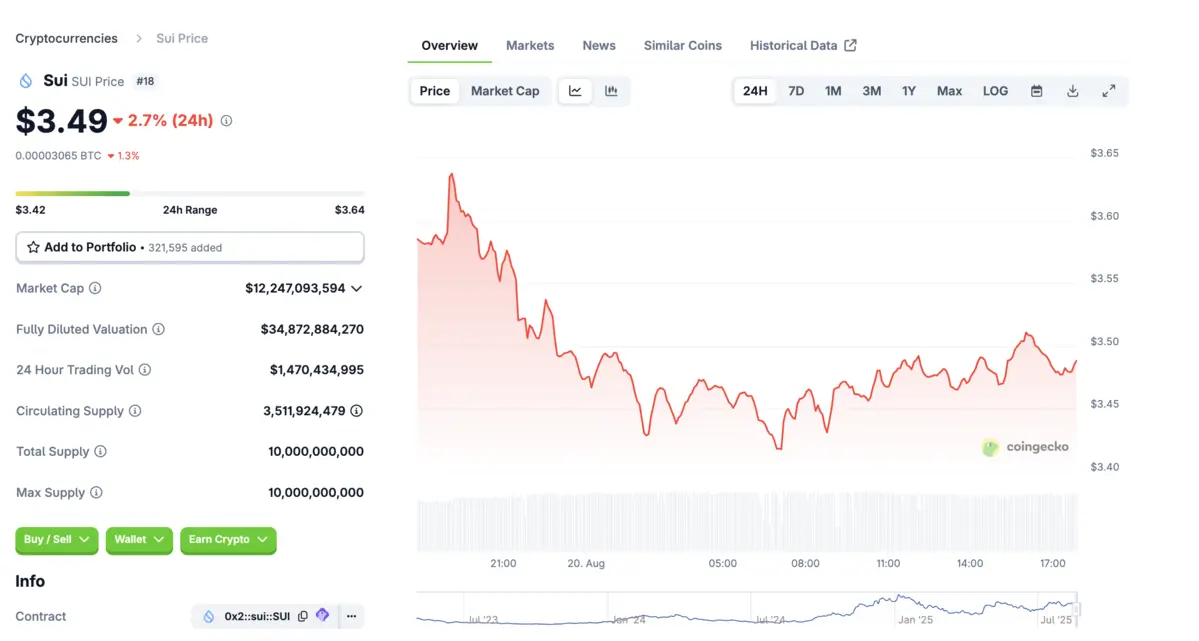Click Add to Portfolio button
The image size is (1199, 641).
click(x=190, y=247)
